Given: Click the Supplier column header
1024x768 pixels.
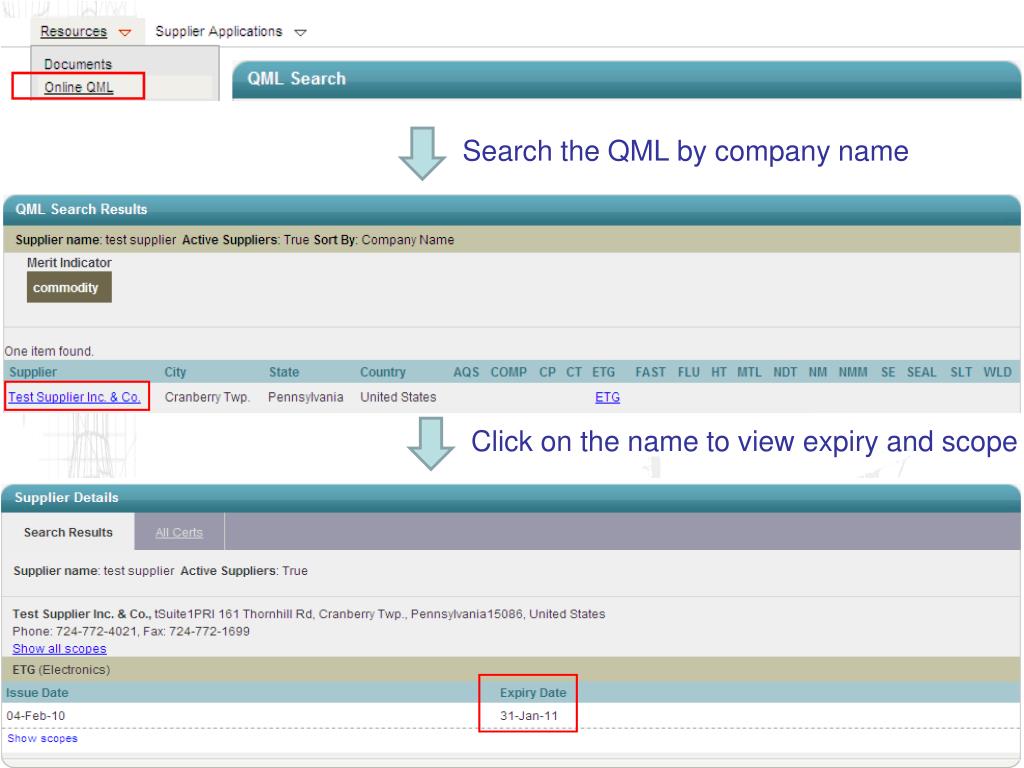Looking at the screenshot, I should click(x=33, y=372).
